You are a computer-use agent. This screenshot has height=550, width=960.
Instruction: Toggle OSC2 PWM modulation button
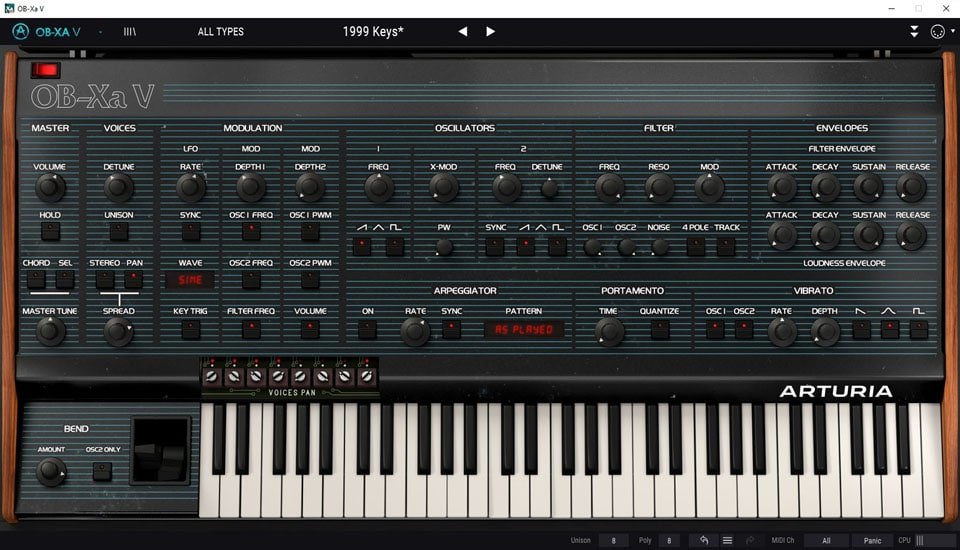[310, 280]
